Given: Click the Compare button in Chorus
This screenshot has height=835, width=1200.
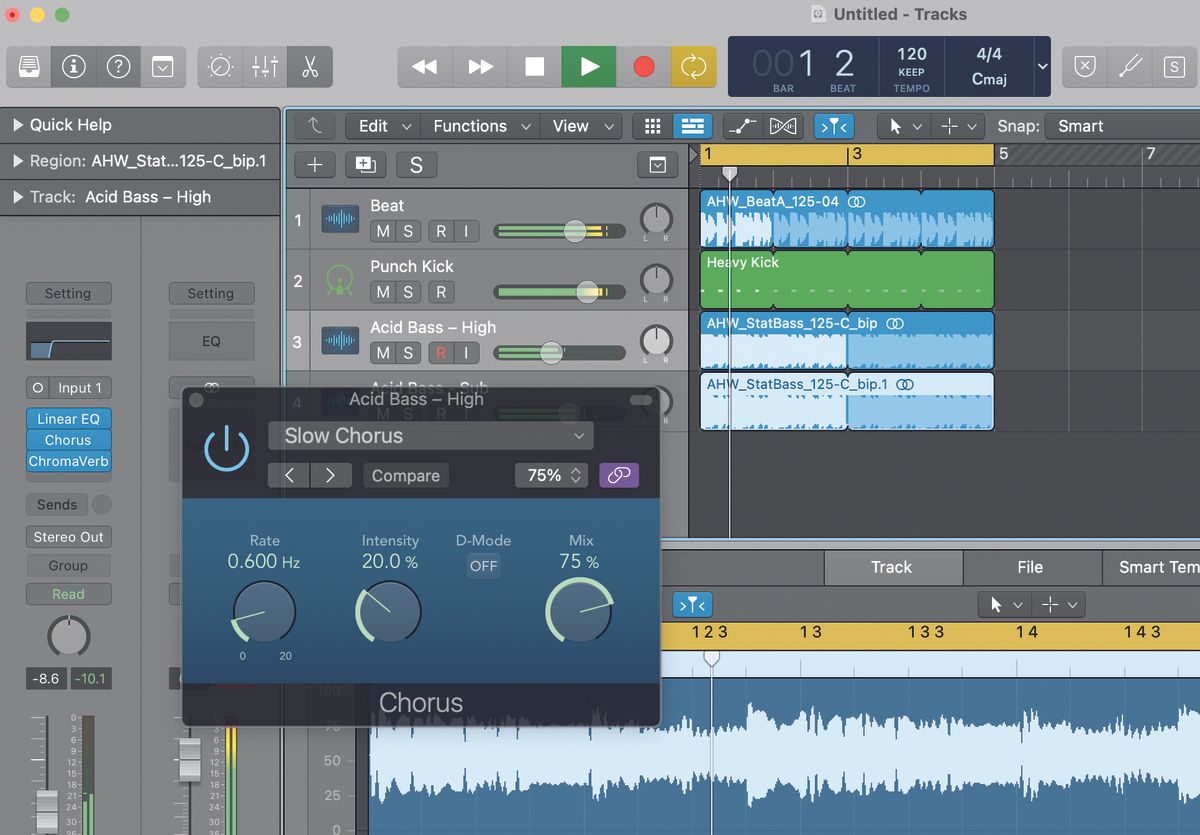Looking at the screenshot, I should click(x=405, y=475).
